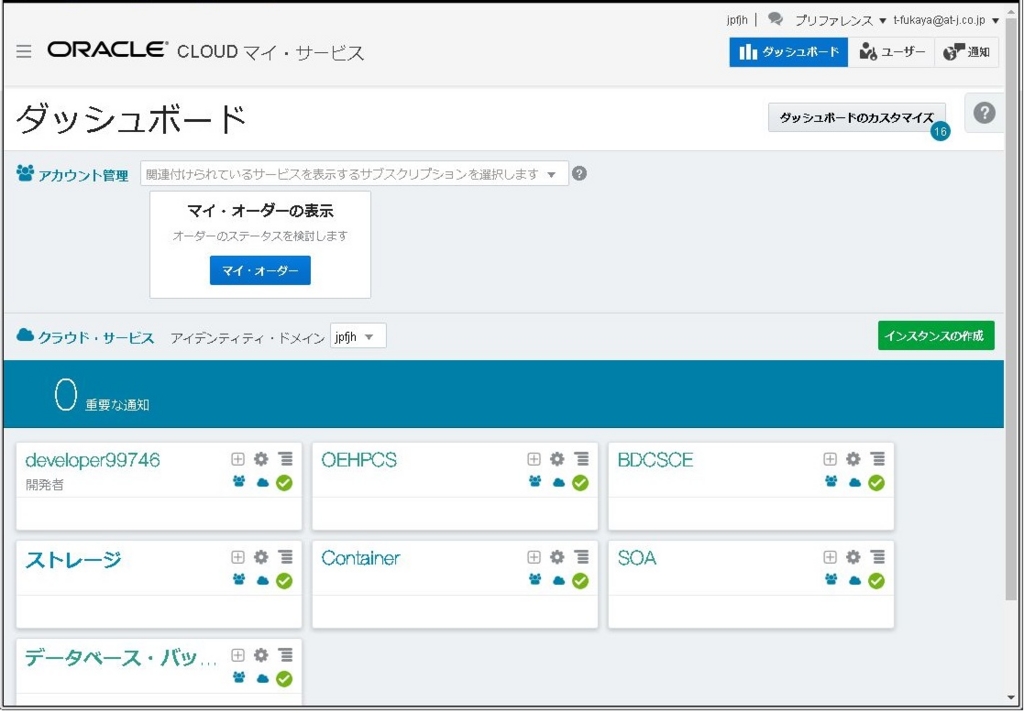This screenshot has height=713, width=1024.
Task: Expand plus icon on Container card
Action: click(x=534, y=557)
